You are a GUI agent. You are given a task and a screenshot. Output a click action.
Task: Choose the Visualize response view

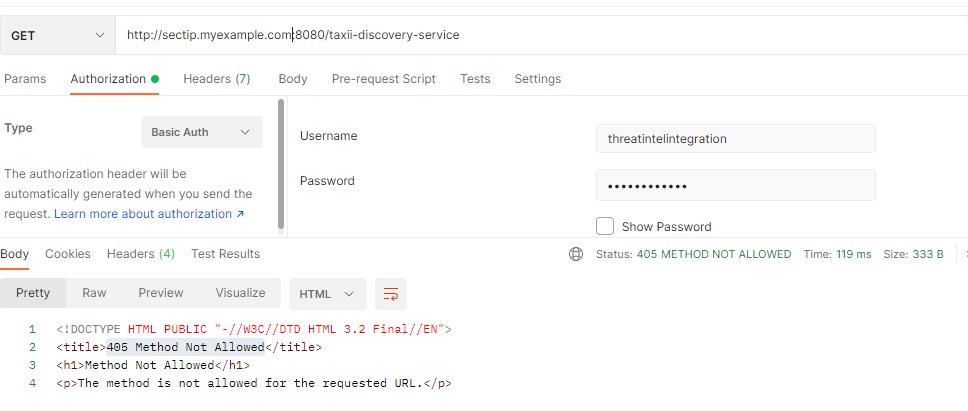[240, 293]
